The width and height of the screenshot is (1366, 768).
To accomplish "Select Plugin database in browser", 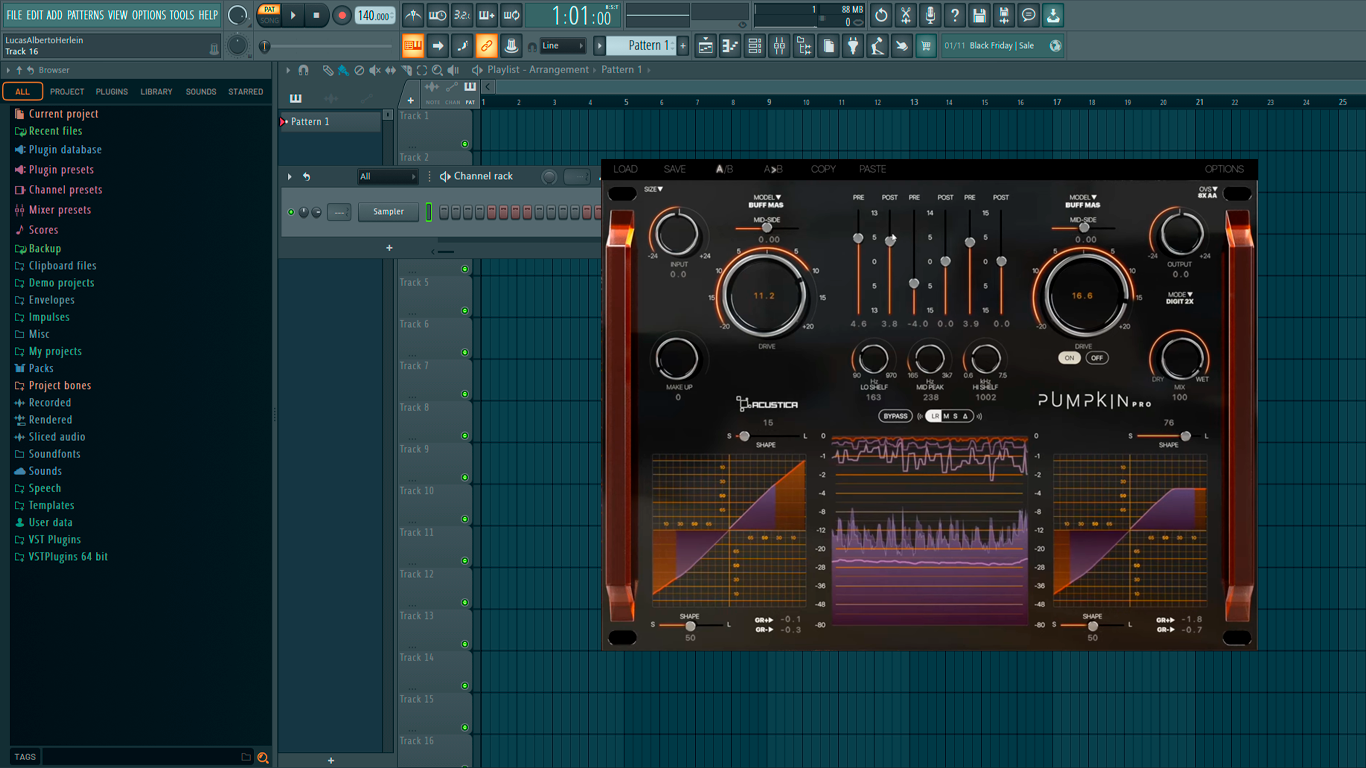I will (x=65, y=150).
